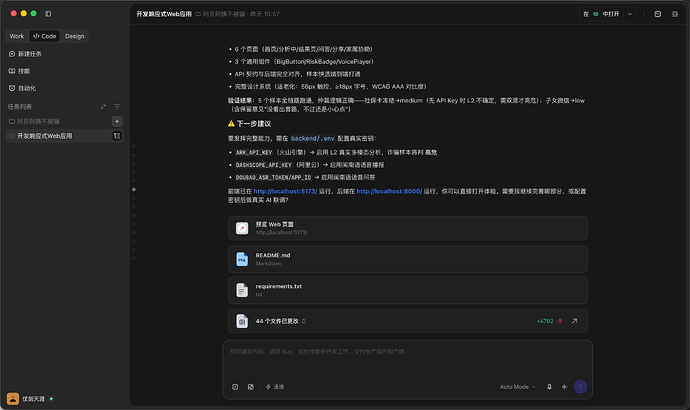Select the 开发响应式Web应用 task in sidebar
This screenshot has width=690, height=410.
tap(64, 136)
